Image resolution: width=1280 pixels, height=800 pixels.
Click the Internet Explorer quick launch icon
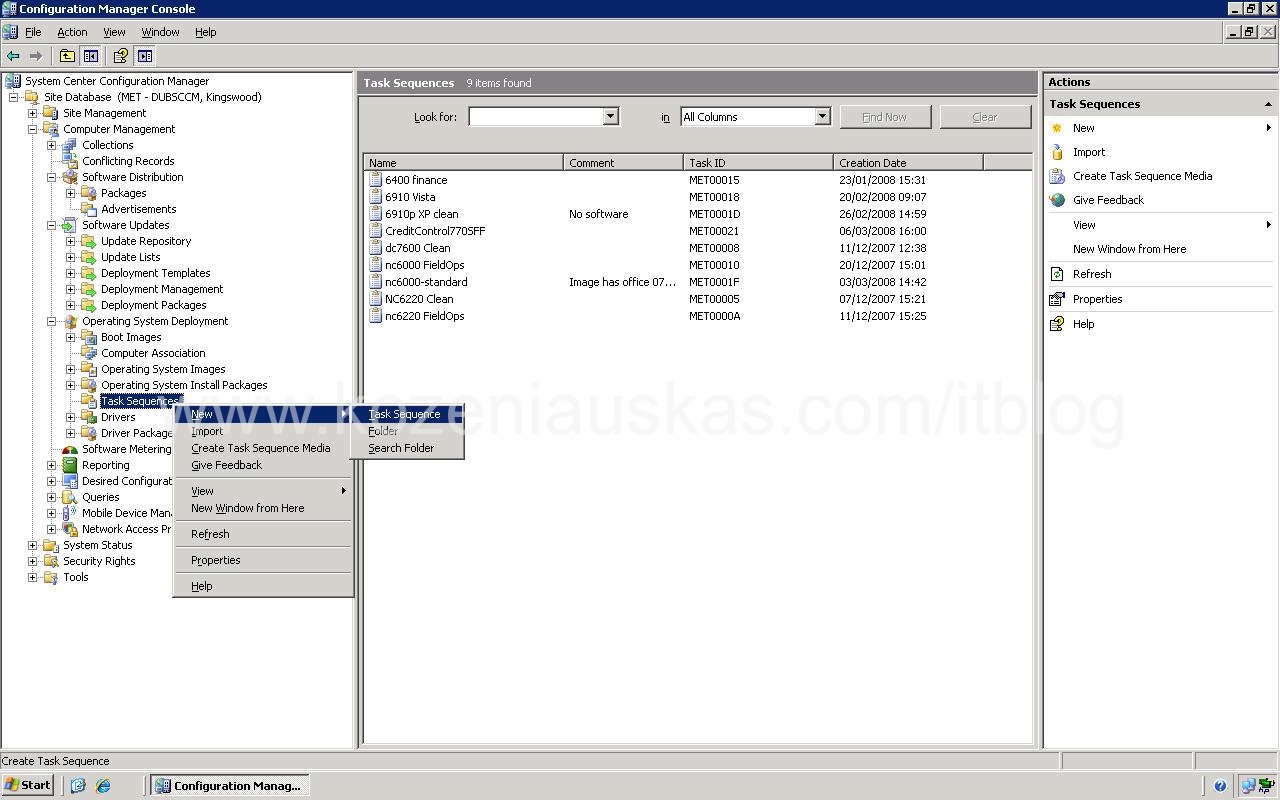coord(103,786)
